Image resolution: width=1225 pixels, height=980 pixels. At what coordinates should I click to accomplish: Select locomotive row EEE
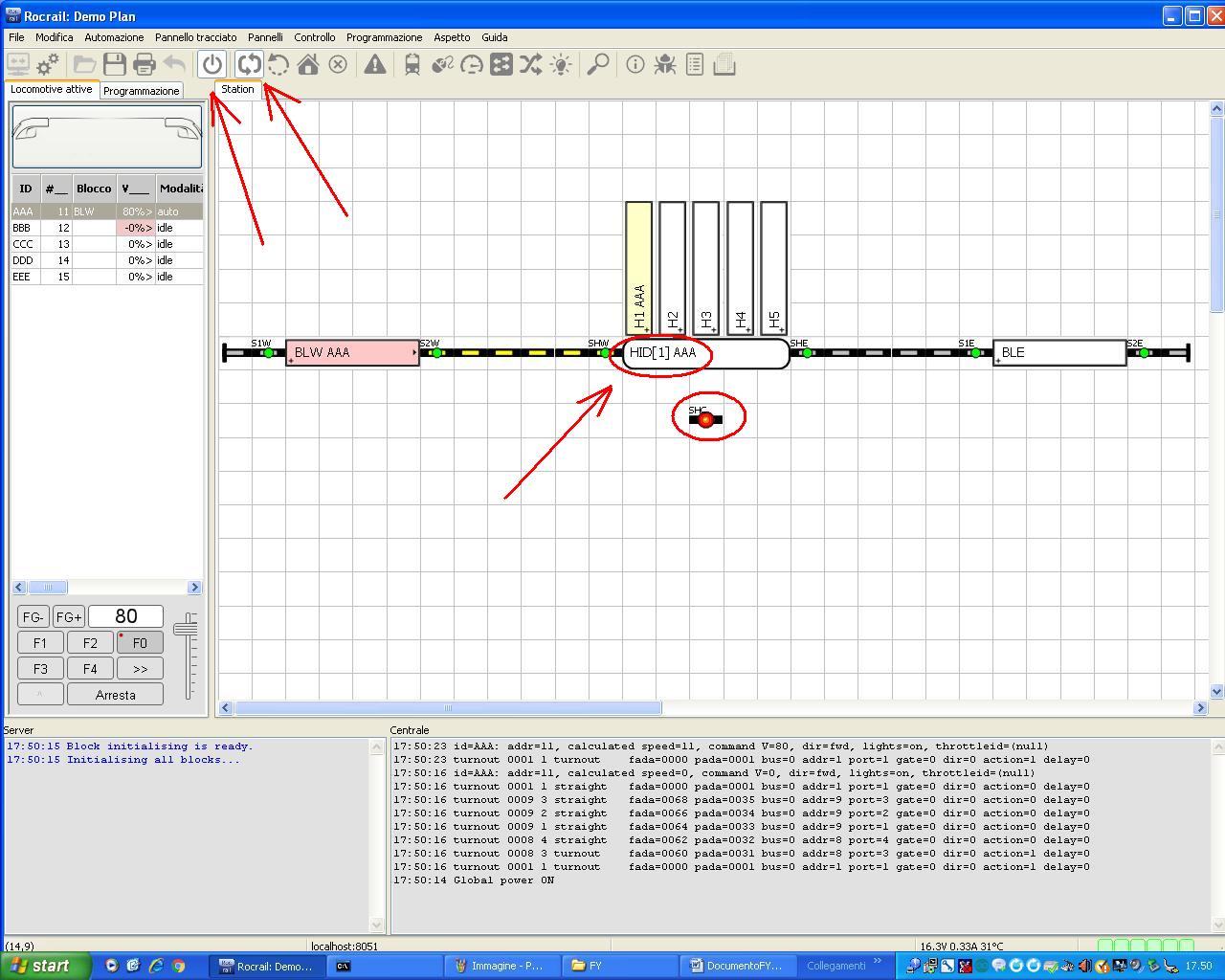point(107,277)
